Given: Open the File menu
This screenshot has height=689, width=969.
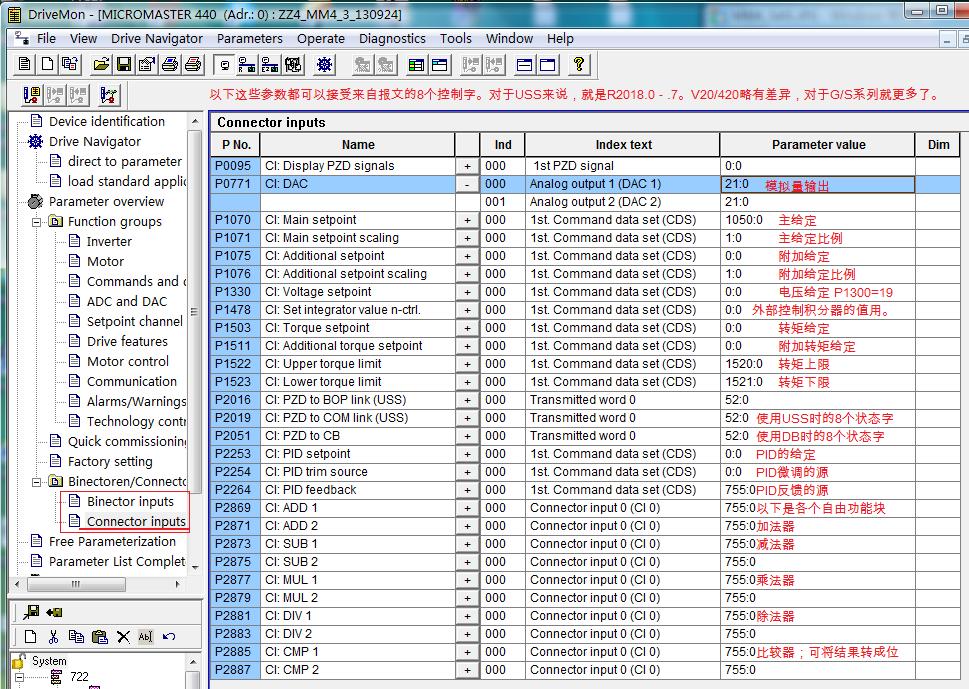Looking at the screenshot, I should pyautogui.click(x=46, y=38).
